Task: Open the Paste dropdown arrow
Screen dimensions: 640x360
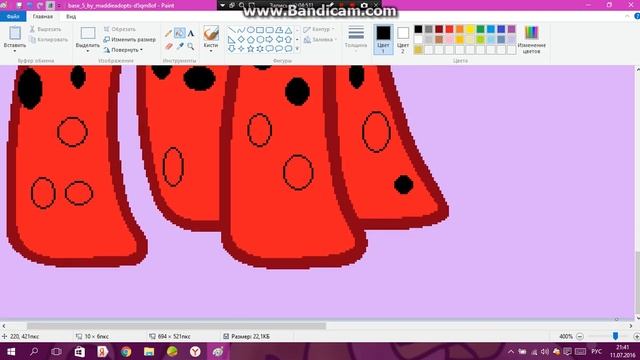Action: pyautogui.click(x=15, y=51)
